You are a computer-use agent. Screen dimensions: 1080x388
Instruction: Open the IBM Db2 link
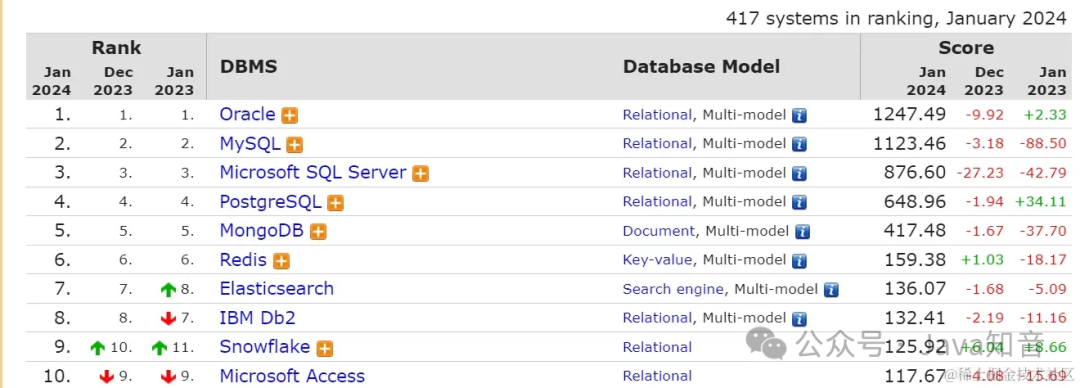(x=258, y=318)
